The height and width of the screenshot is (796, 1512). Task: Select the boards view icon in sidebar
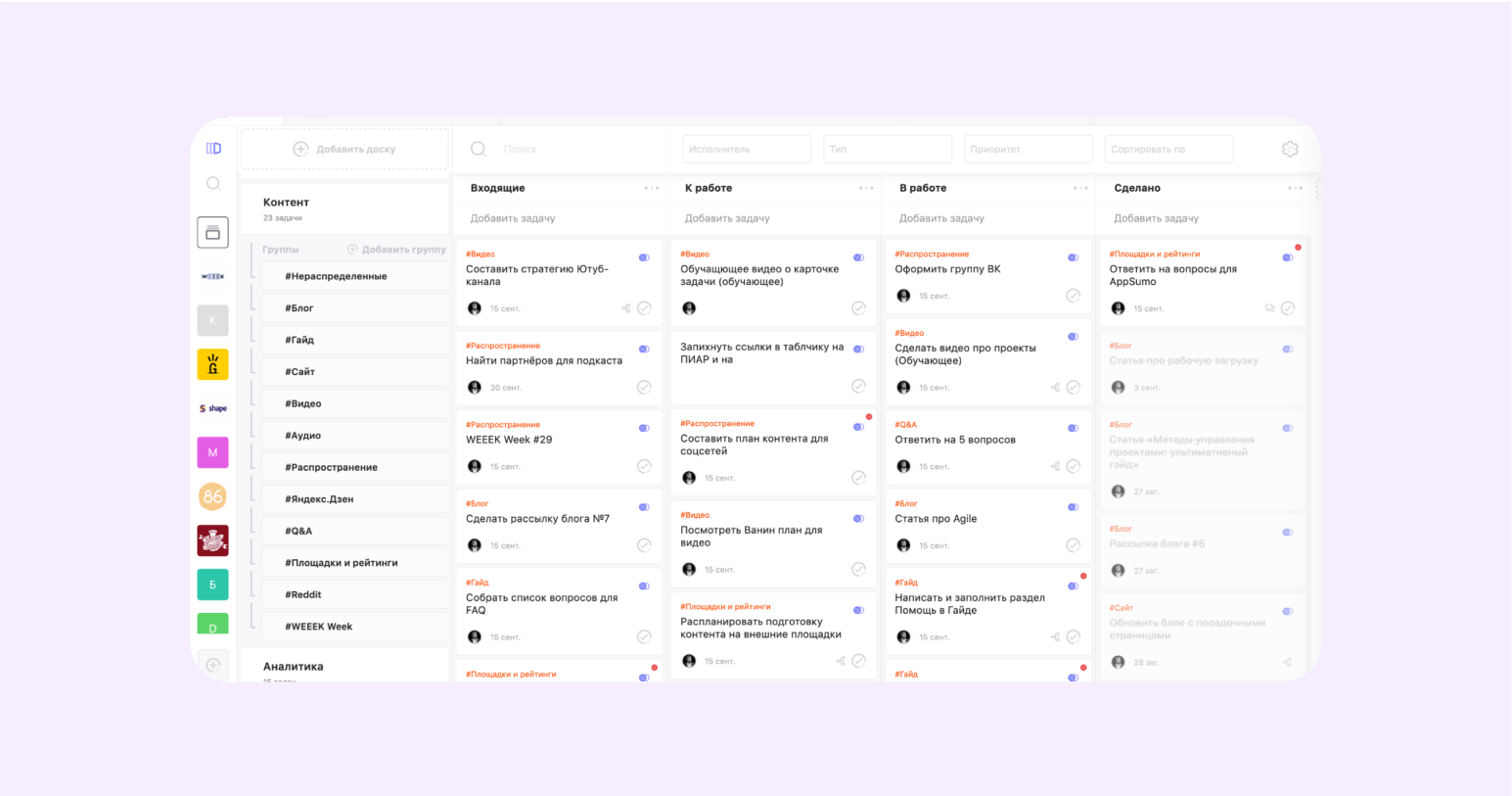point(212,232)
